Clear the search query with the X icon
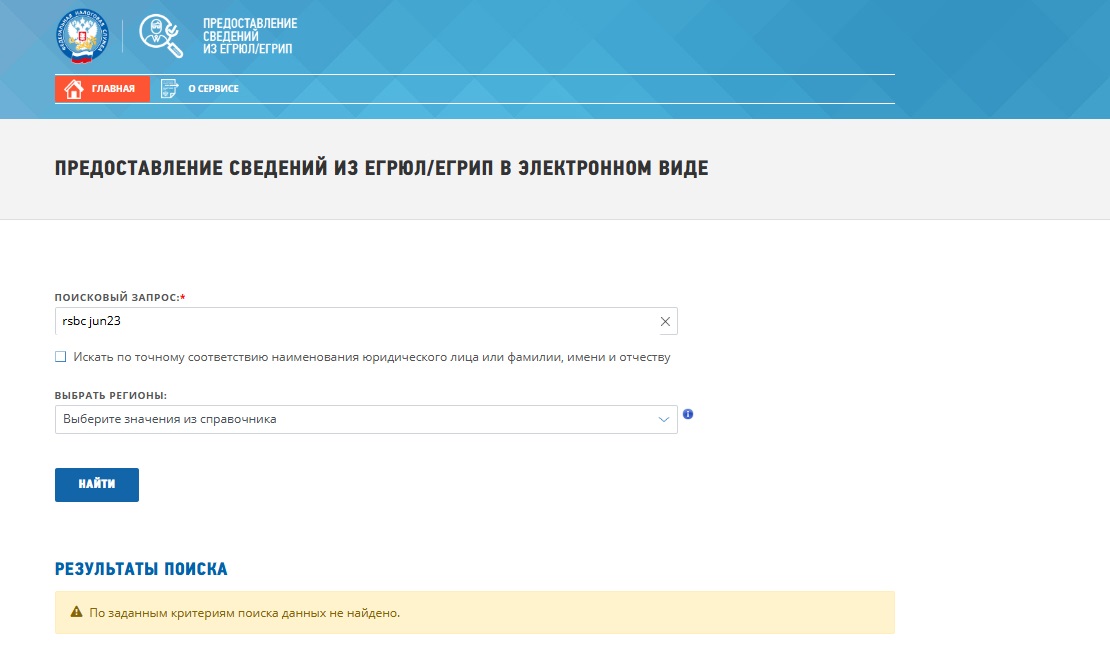Image resolution: width=1110 pixels, height=649 pixels. click(x=665, y=321)
